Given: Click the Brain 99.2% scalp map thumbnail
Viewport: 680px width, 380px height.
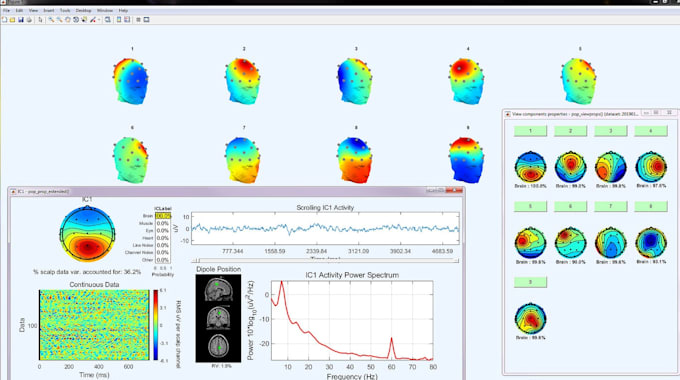Looking at the screenshot, I should pyautogui.click(x=570, y=167).
